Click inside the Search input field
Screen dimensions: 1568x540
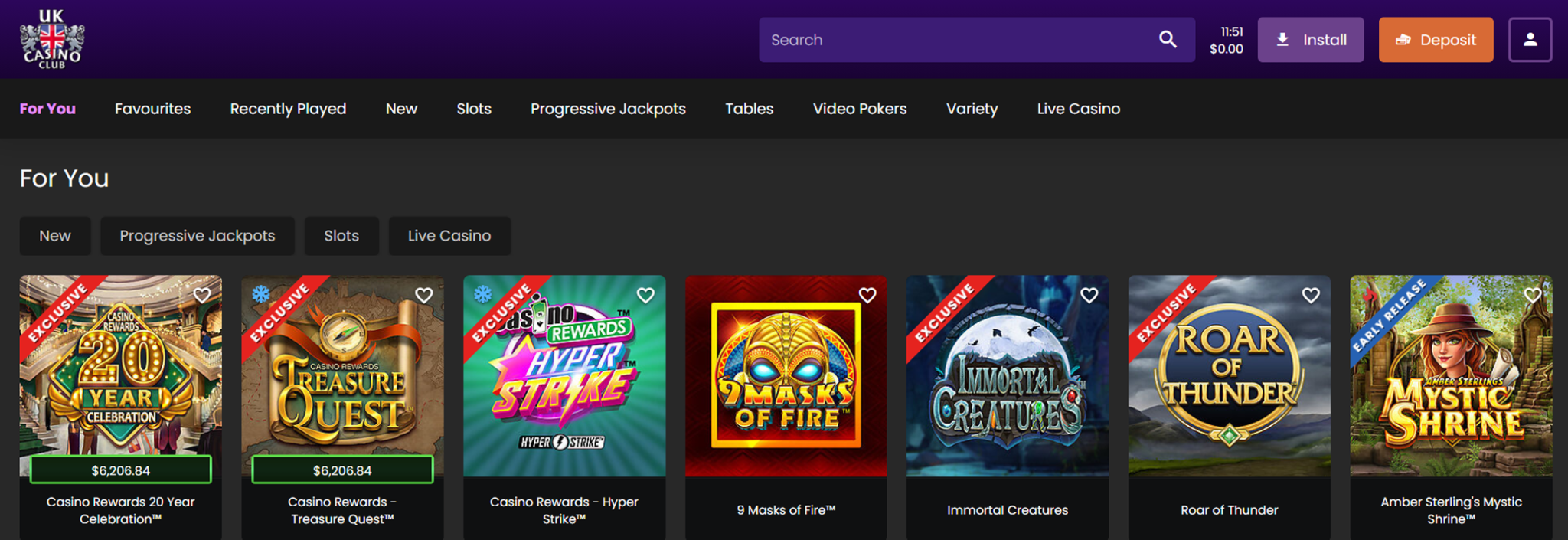click(957, 40)
